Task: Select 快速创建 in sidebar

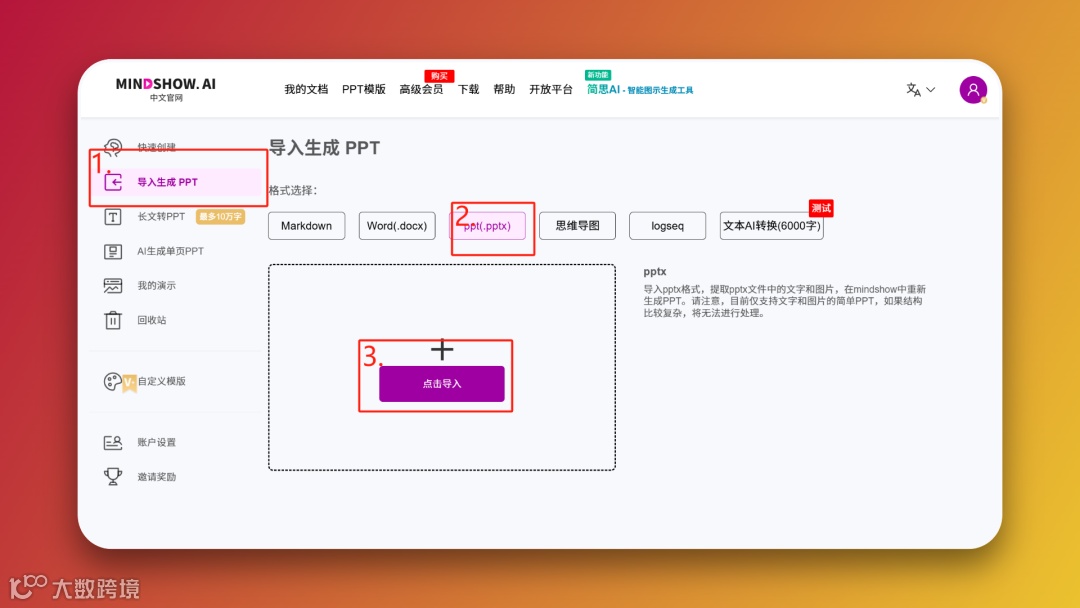Action: click(156, 147)
